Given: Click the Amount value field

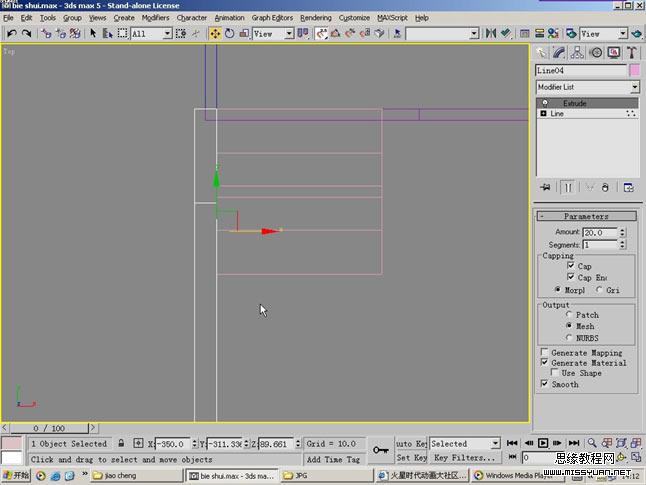Looking at the screenshot, I should (600, 232).
